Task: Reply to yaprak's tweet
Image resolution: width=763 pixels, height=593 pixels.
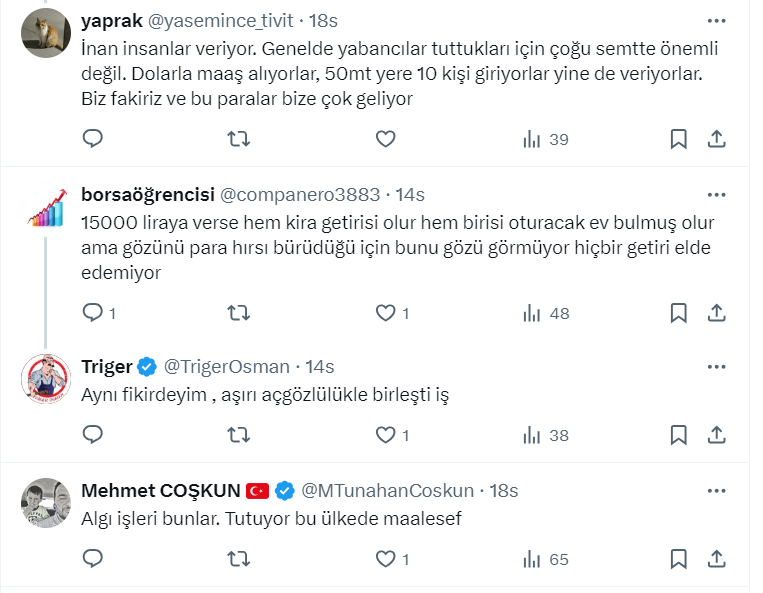Action: (93, 139)
